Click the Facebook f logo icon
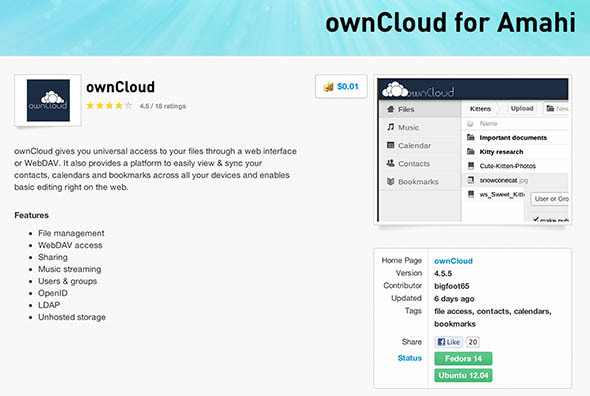The width and height of the screenshot is (590, 396). click(441, 342)
